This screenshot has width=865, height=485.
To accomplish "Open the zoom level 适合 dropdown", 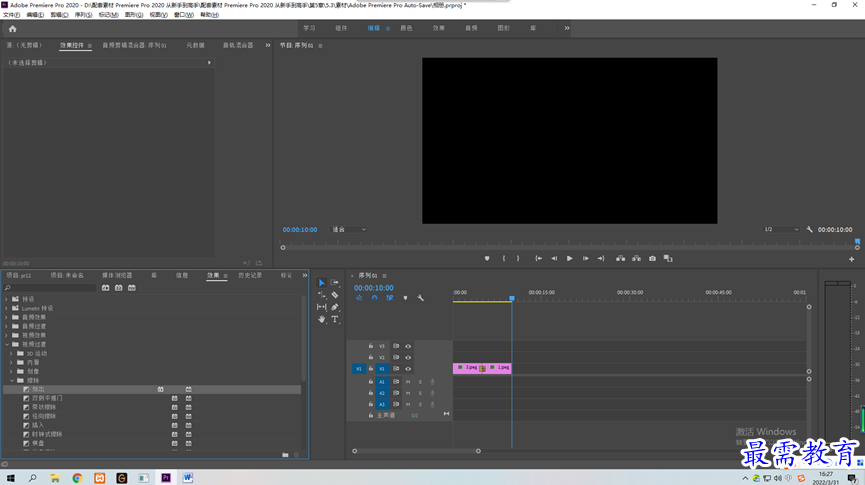I will coord(349,230).
